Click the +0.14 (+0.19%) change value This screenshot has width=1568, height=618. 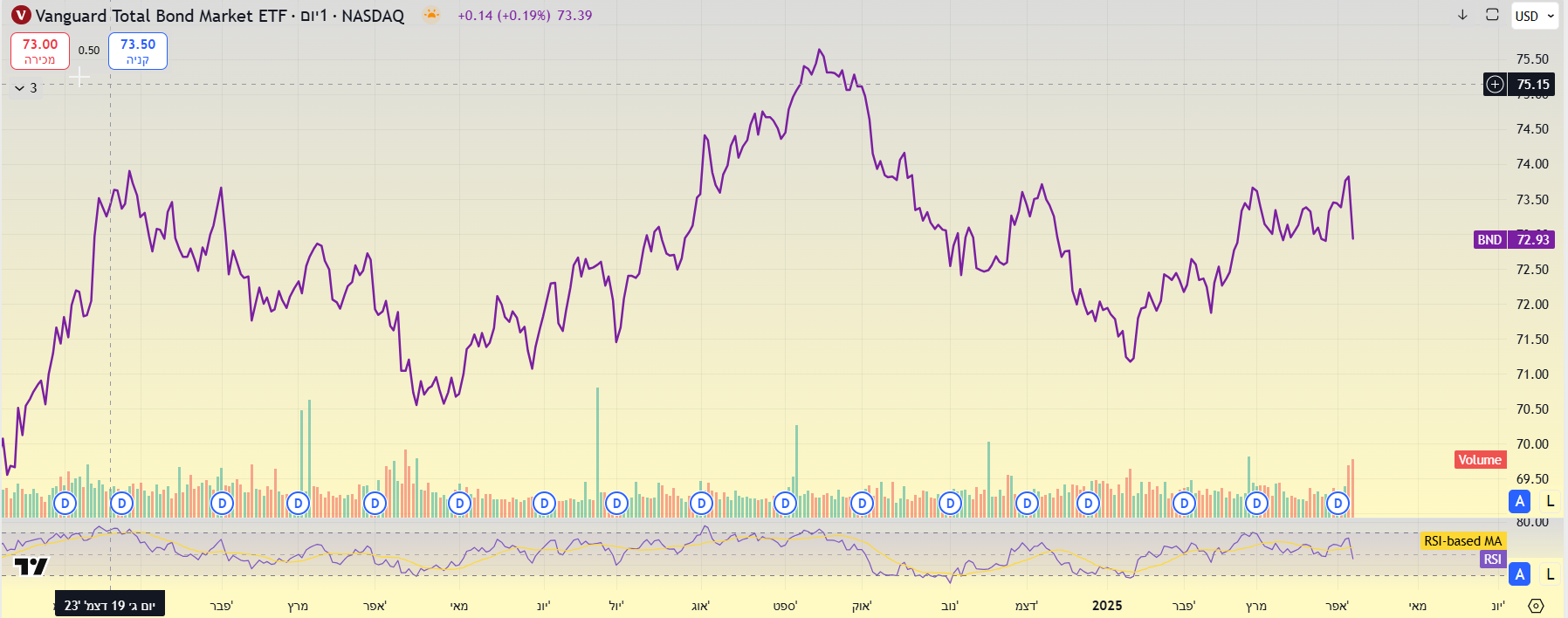[x=504, y=16]
